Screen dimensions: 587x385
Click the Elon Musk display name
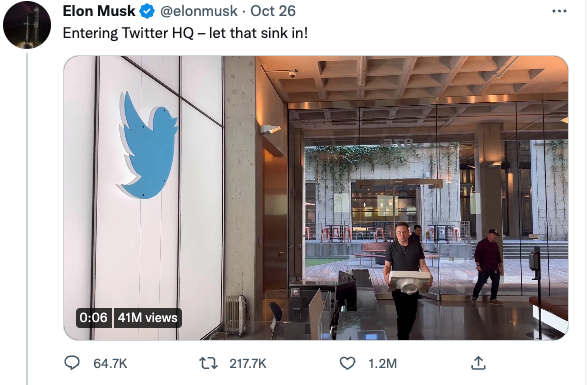point(99,11)
